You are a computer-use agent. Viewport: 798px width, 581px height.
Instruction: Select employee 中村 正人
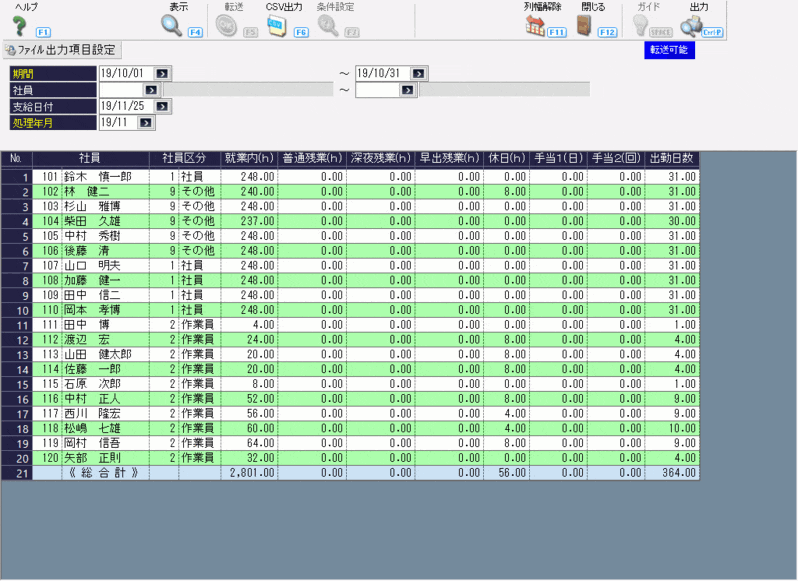click(92, 398)
